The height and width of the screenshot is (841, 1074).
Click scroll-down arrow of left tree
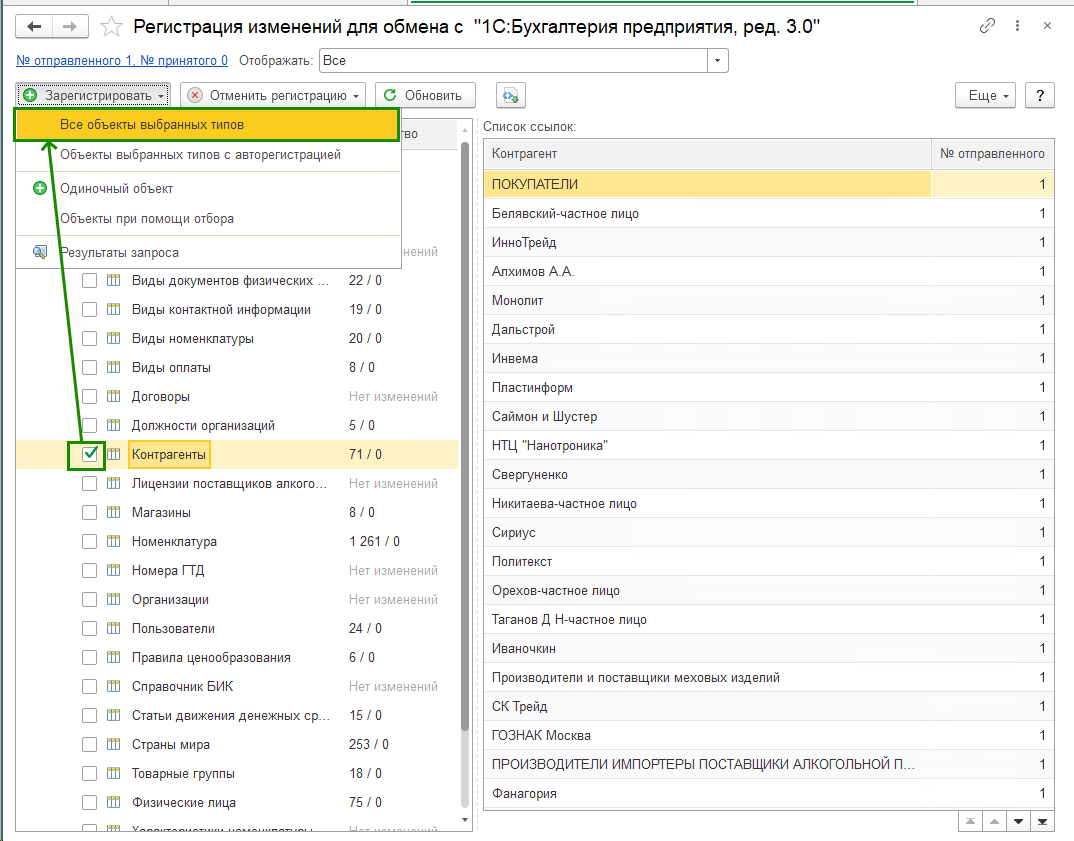(x=465, y=820)
